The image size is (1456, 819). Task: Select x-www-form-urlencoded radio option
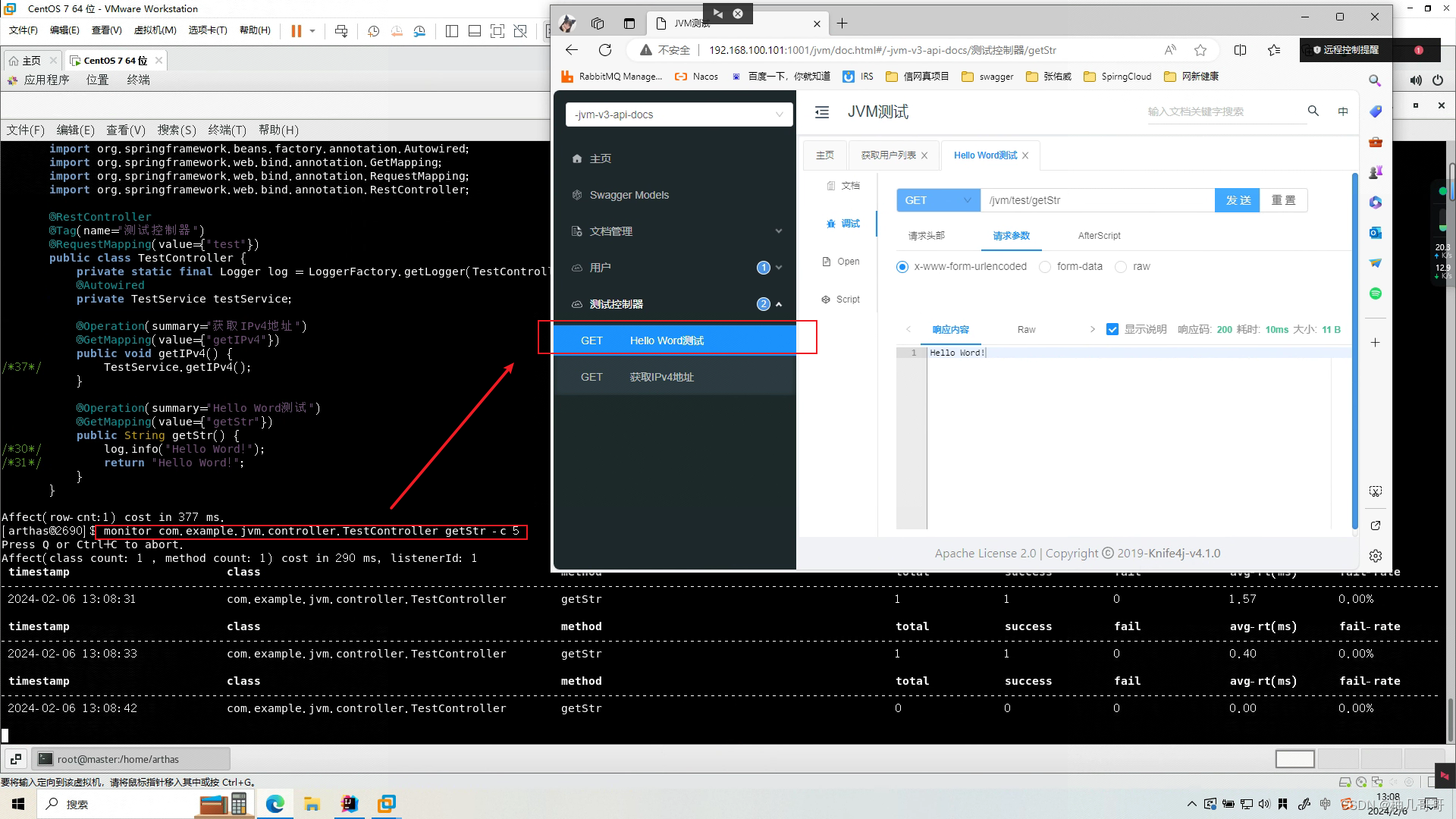pos(902,267)
